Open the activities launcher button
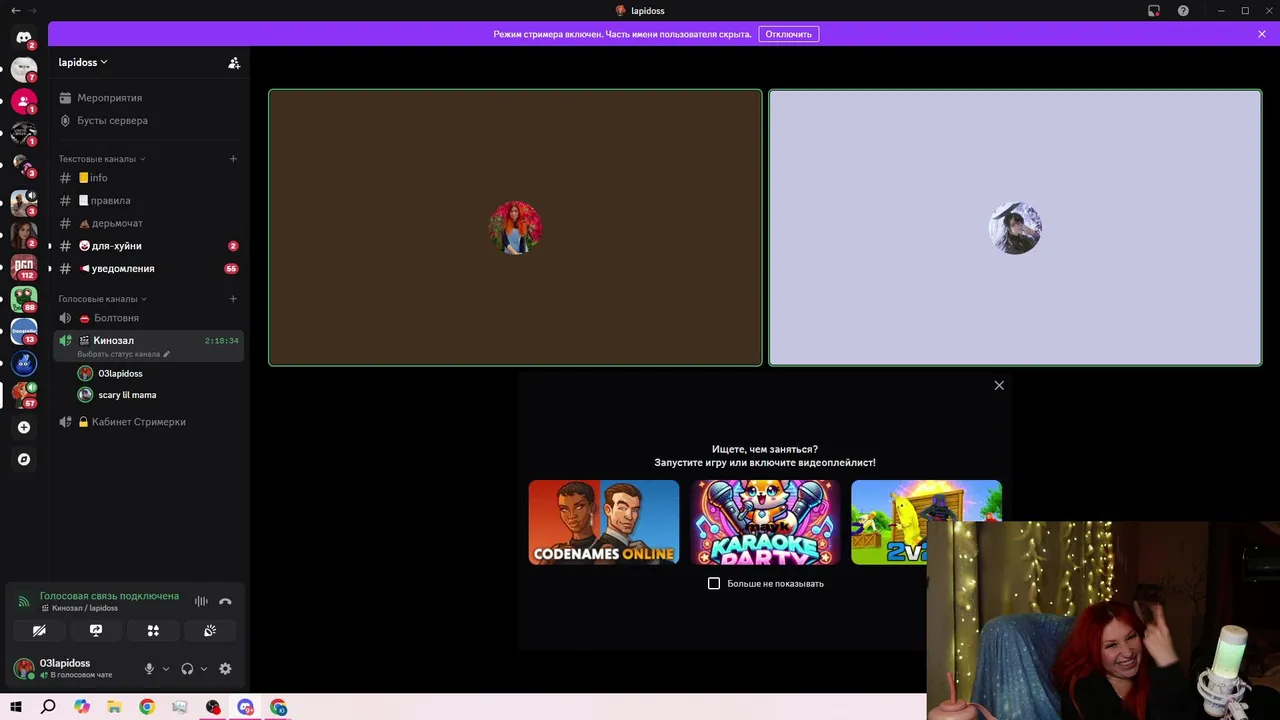Viewport: 1280px width, 720px height. click(x=153, y=631)
